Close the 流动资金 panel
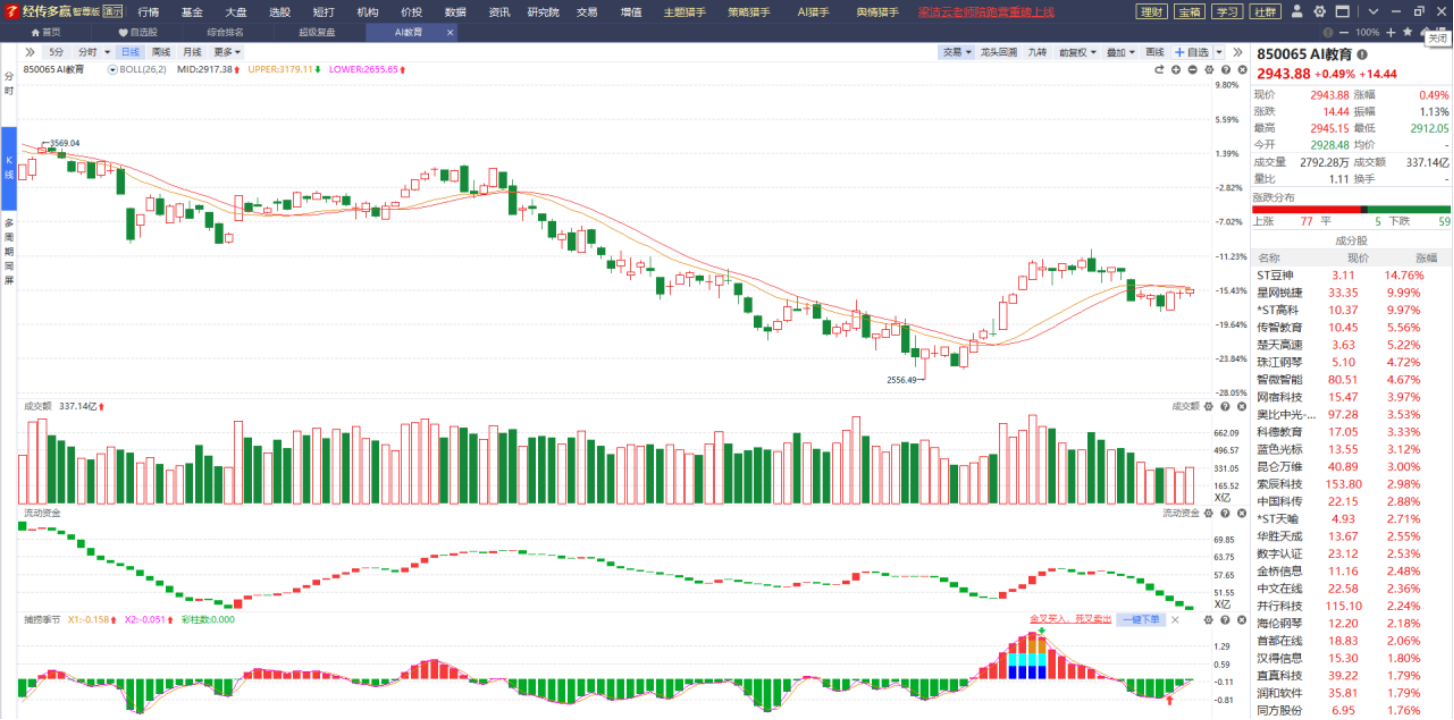 coord(1240,513)
